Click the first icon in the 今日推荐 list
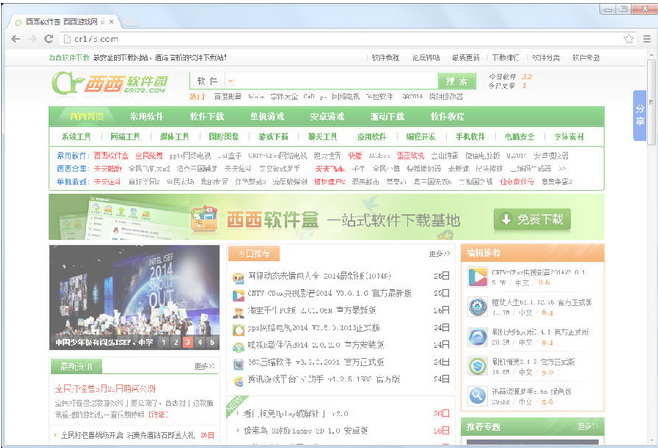This screenshot has height=448, width=658. [x=238, y=277]
